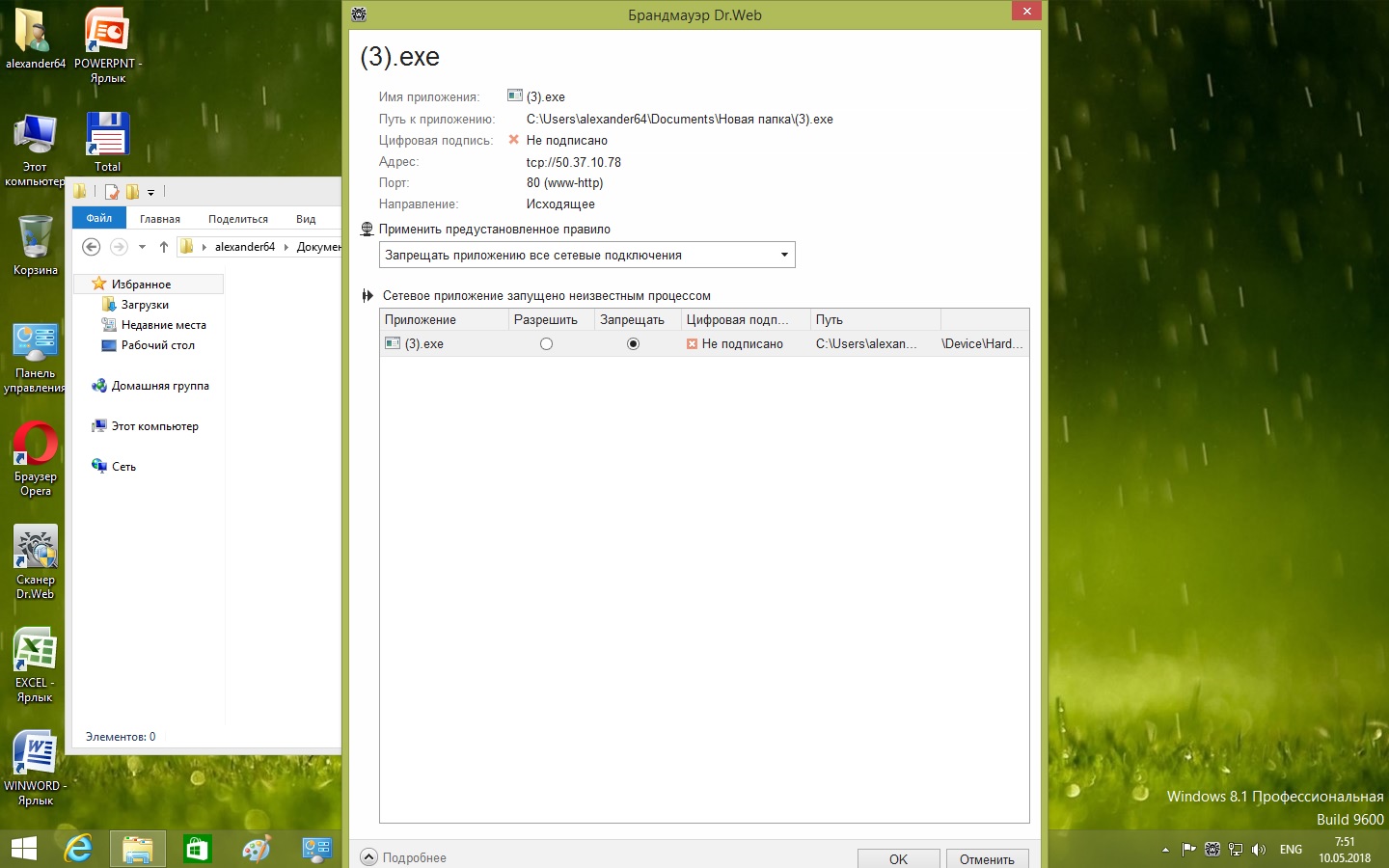Switch to the Главная ribbon tab
Viewport: 1389px width, 868px height.
160,219
